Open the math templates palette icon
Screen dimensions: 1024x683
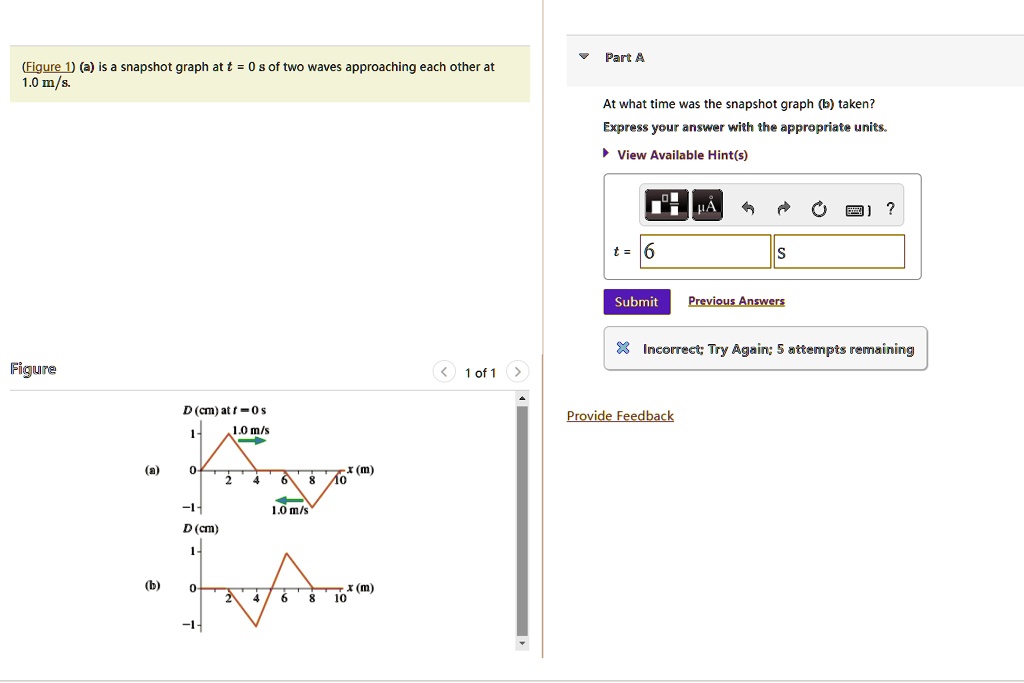667,204
